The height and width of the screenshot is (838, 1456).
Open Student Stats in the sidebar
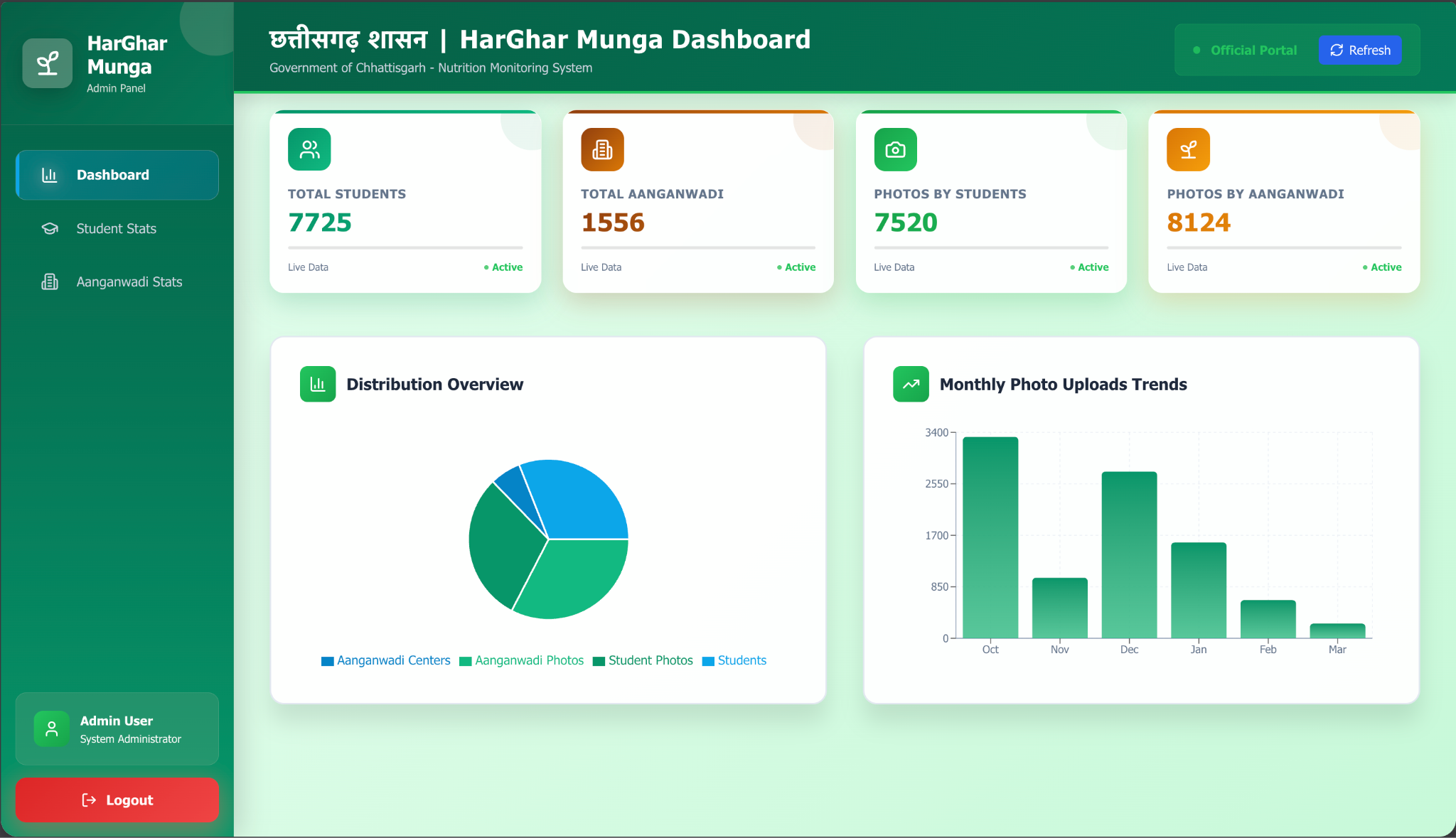(x=117, y=228)
